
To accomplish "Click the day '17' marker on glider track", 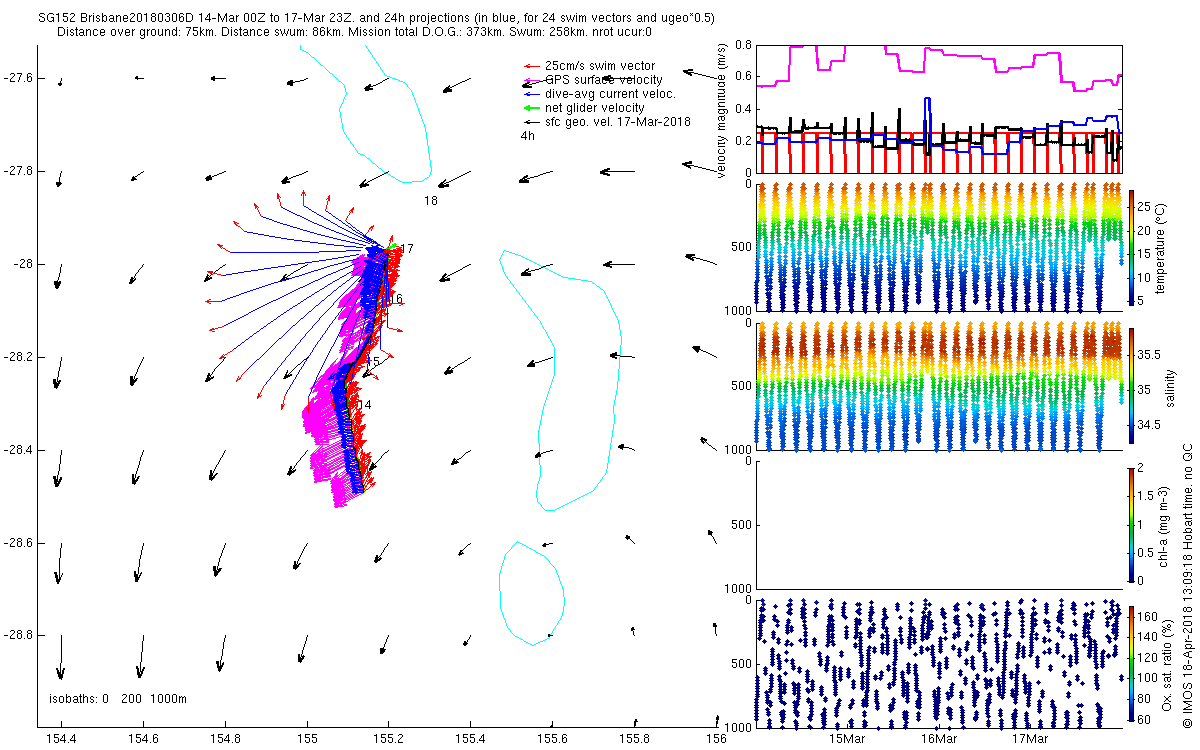I will pyautogui.click(x=407, y=248).
